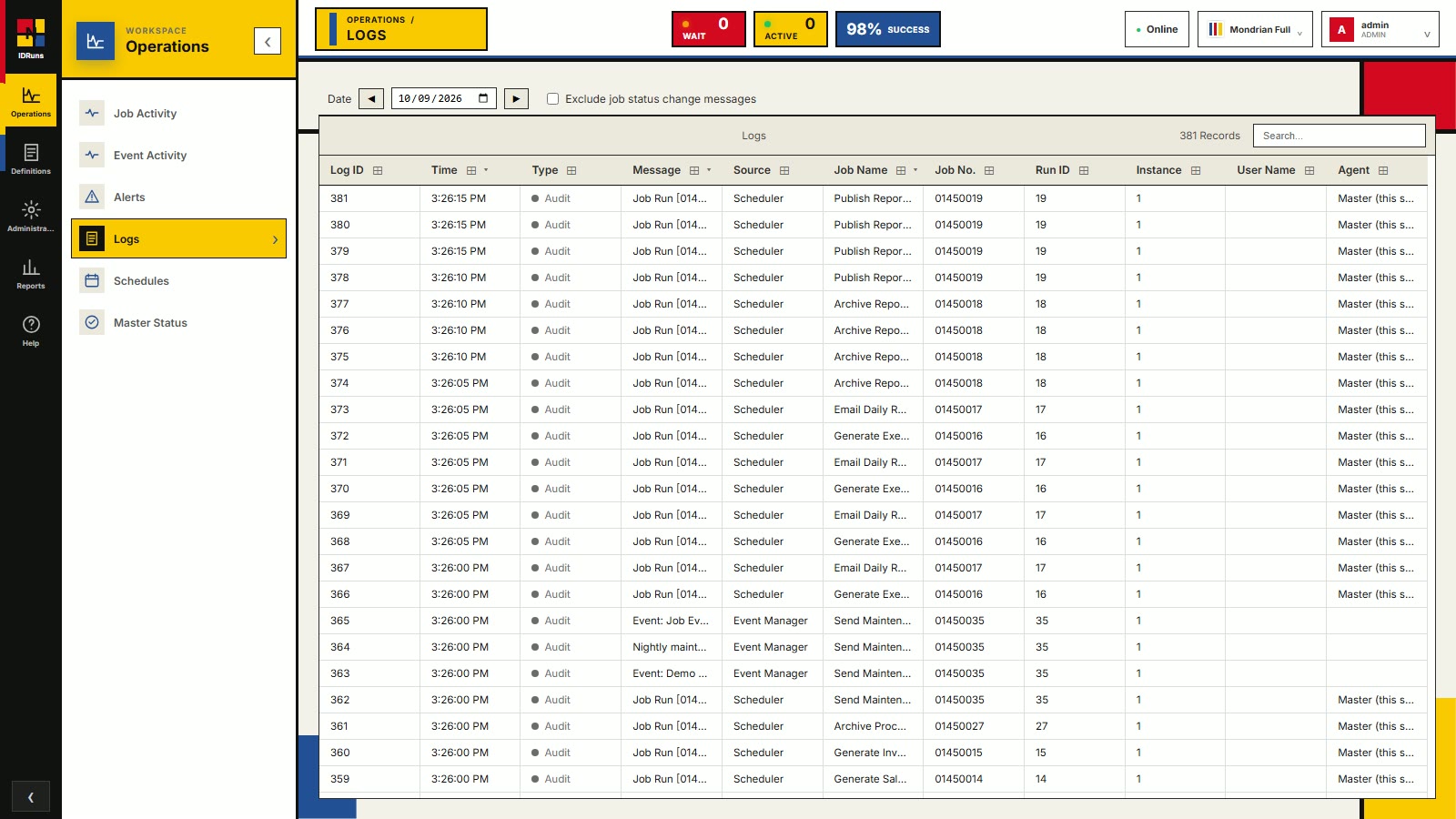Click the WAIT jobs counter
The width and height of the screenshot is (1456, 819).
coord(709,29)
